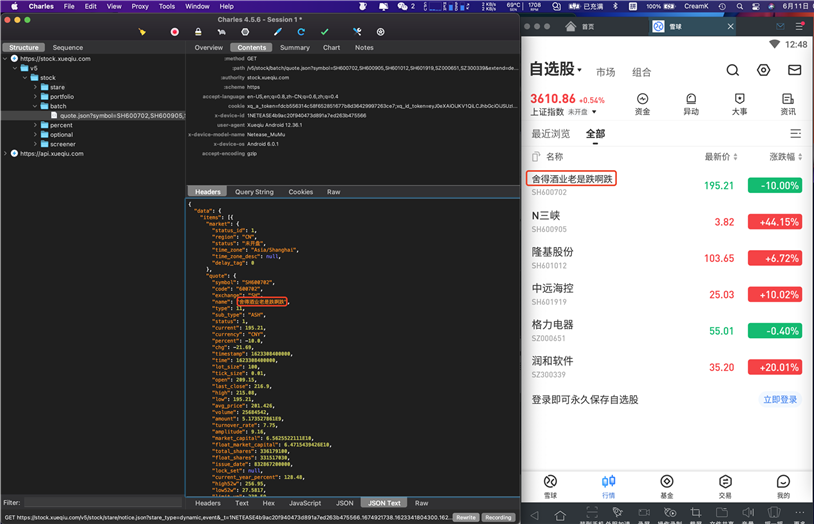
Task: Switch to the 组合 tab
Action: 642,72
